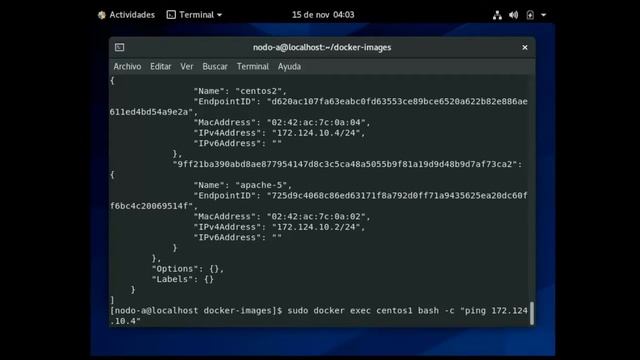Open the Ver menu

[x=187, y=67]
